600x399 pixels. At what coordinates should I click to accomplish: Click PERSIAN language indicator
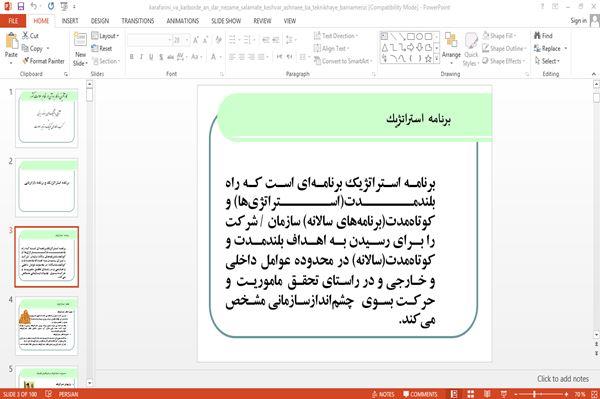(x=68, y=394)
